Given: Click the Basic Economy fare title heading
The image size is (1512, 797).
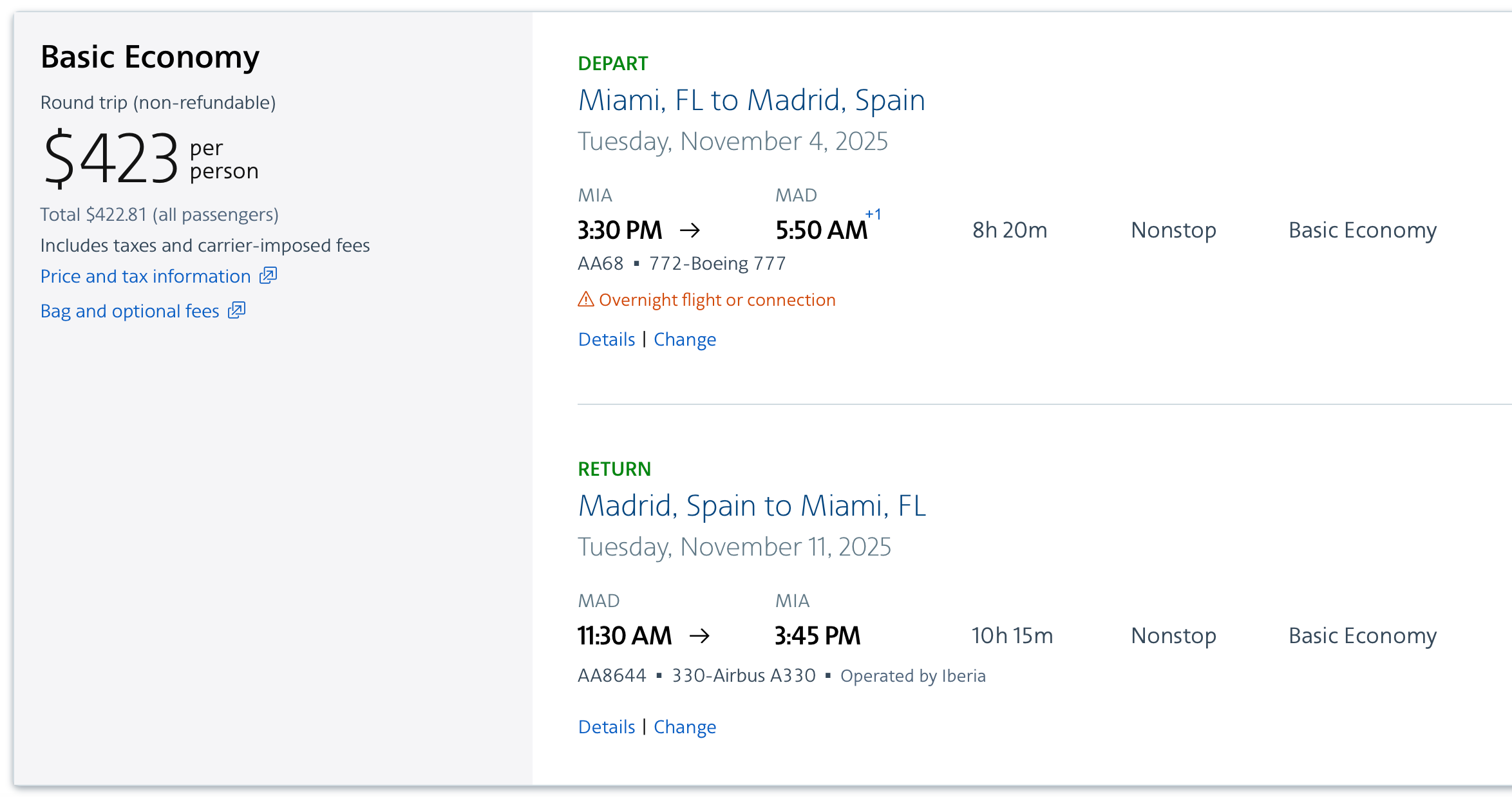Looking at the screenshot, I should pyautogui.click(x=150, y=57).
